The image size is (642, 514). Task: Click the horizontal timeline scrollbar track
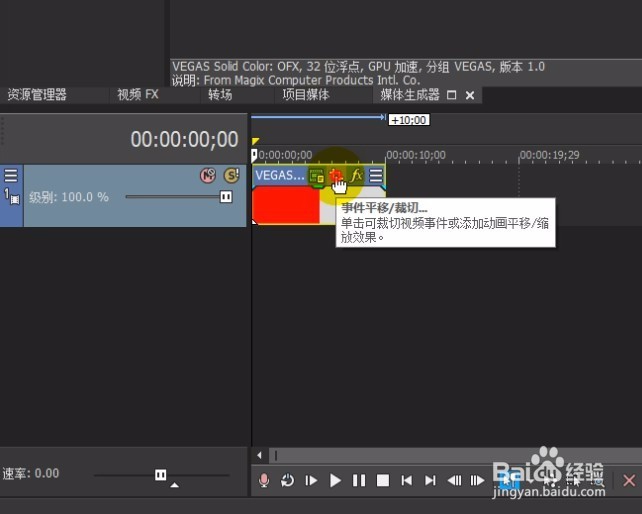tap(455, 455)
